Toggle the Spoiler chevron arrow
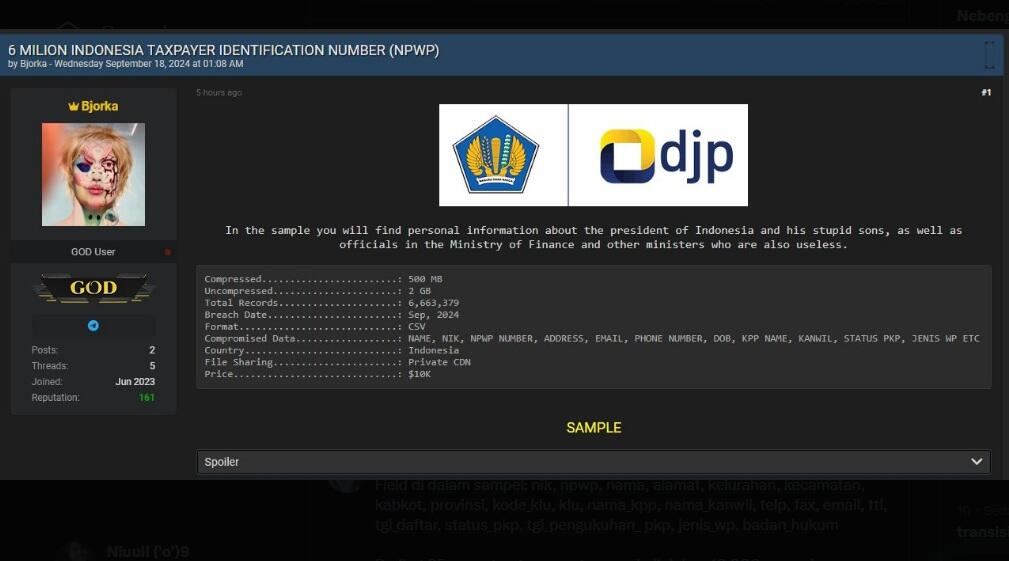The width and height of the screenshot is (1009, 561). 977,462
